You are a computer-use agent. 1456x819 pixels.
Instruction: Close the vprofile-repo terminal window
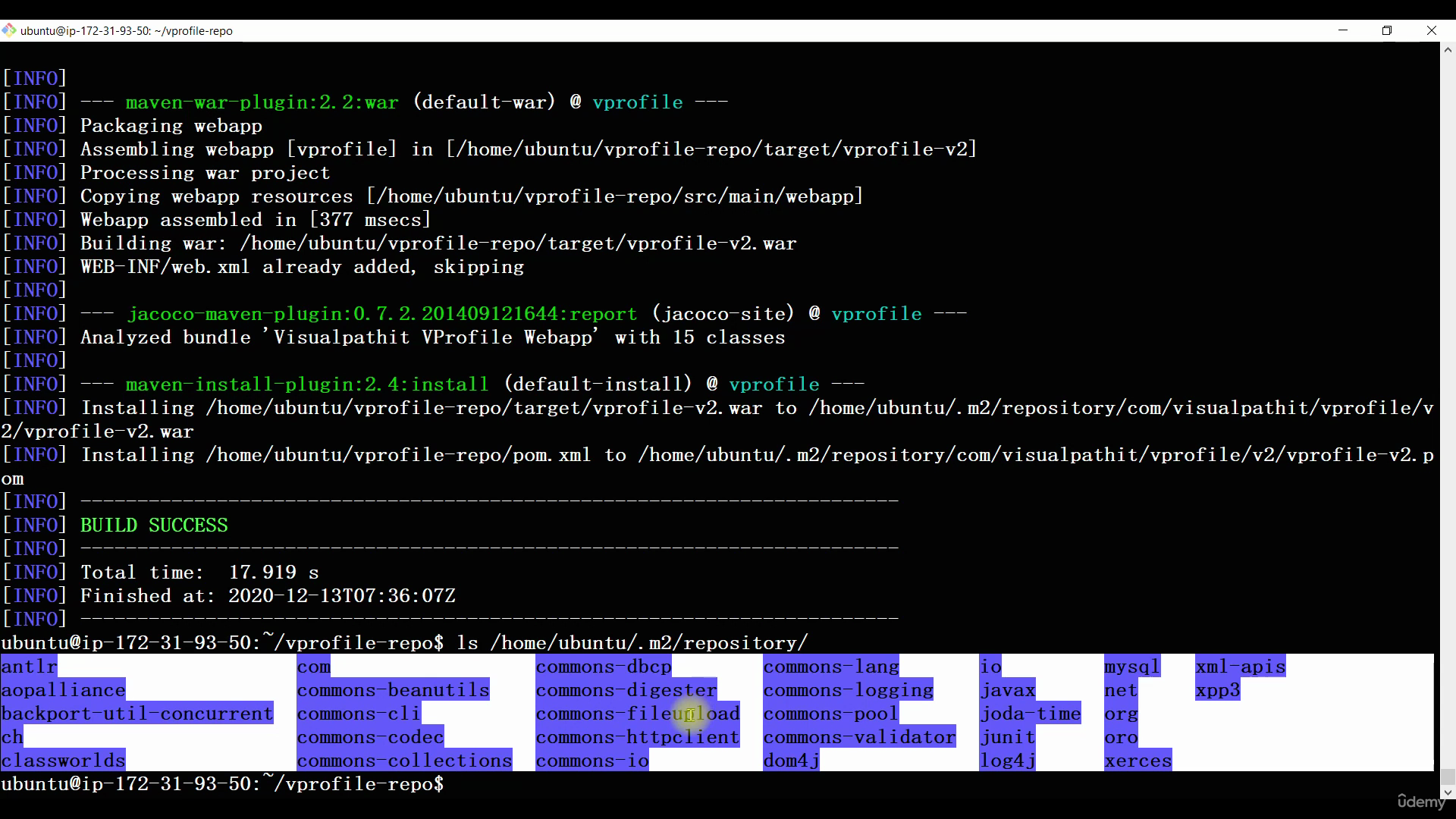pos(1432,30)
